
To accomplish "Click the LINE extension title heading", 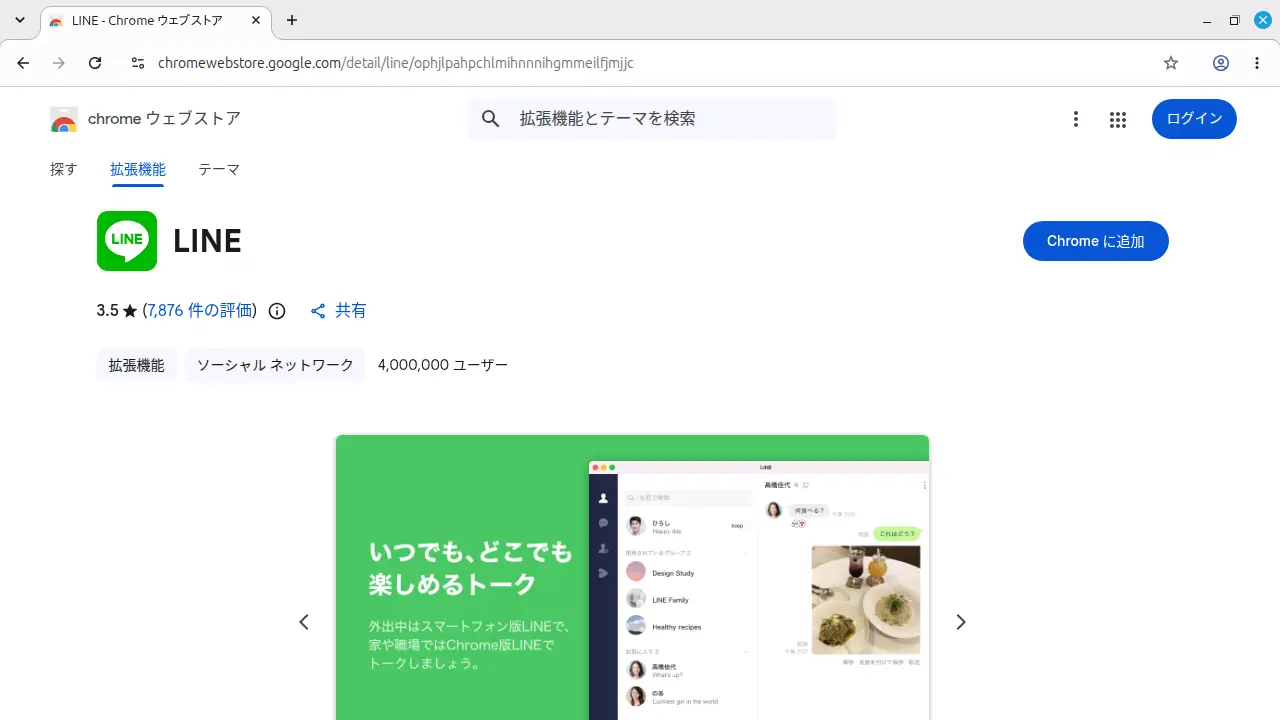I will coord(207,241).
